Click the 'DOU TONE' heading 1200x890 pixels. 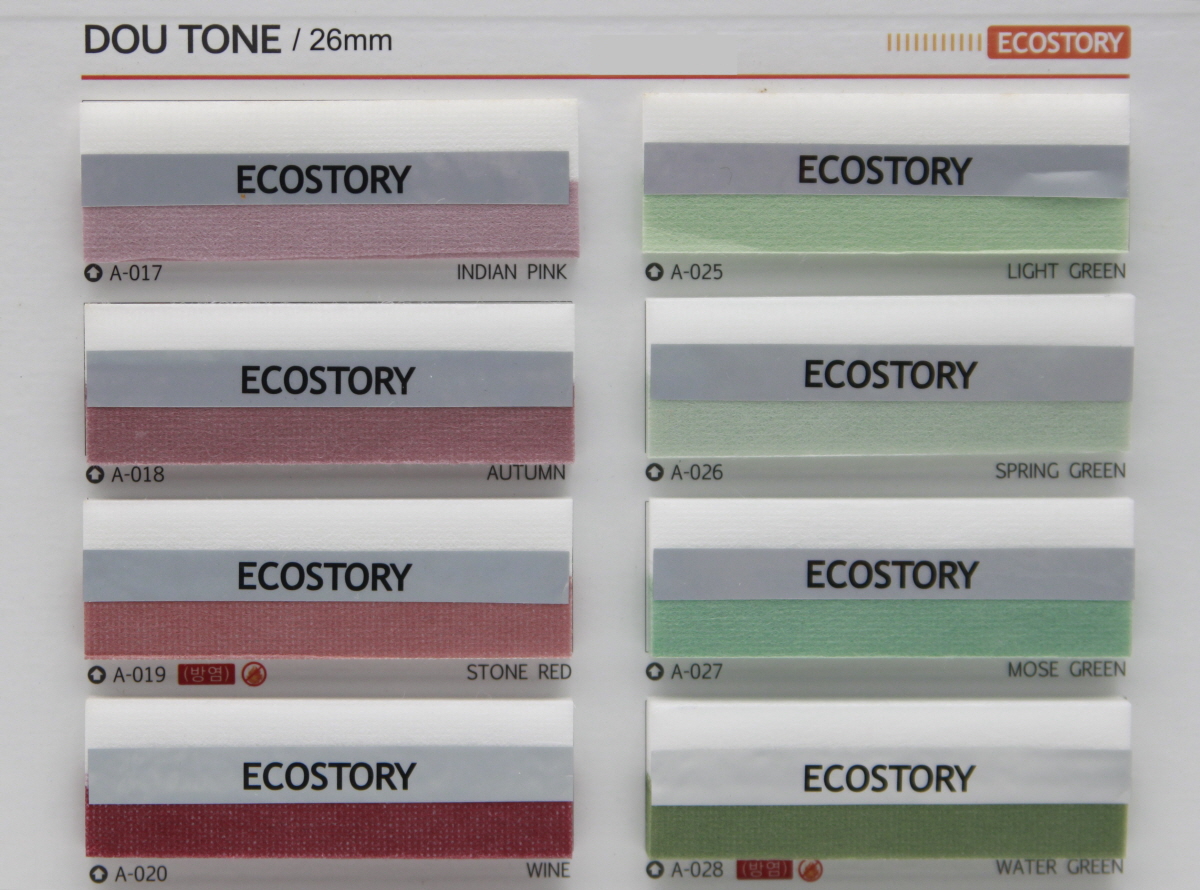tap(182, 40)
